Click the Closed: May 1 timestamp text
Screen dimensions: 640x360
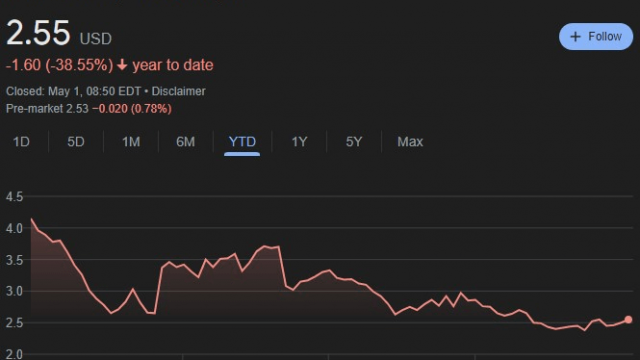pos(73,91)
